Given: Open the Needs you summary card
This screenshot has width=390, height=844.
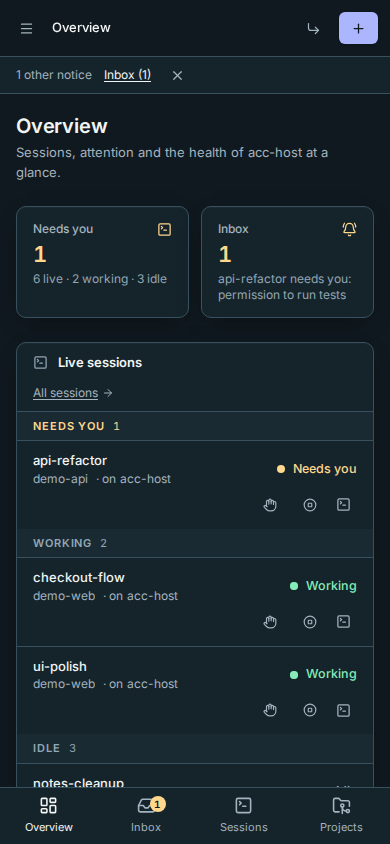Looking at the screenshot, I should (102, 262).
